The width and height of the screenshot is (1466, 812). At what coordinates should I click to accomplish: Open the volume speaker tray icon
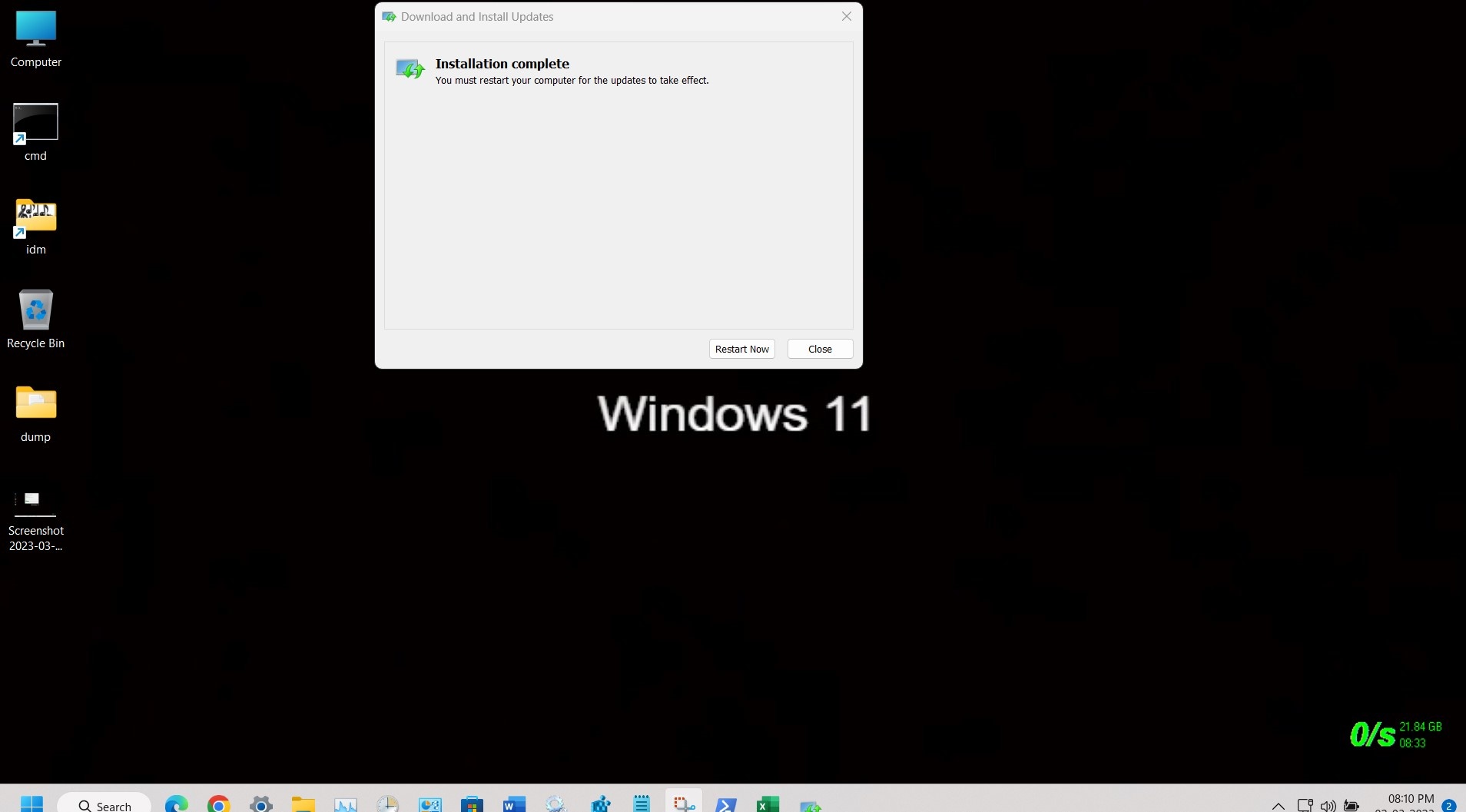click(x=1328, y=806)
